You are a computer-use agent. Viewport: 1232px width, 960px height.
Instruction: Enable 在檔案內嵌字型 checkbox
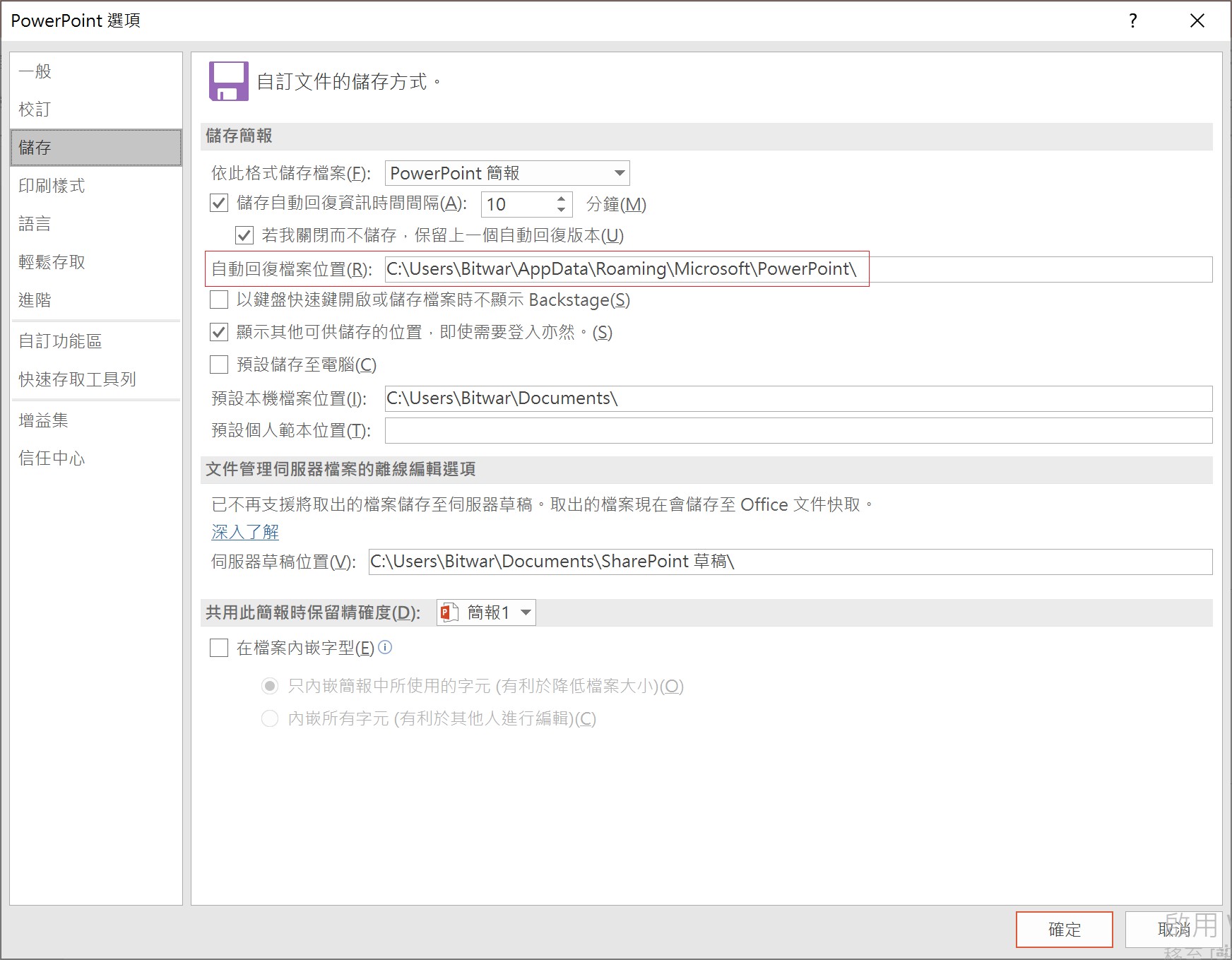click(219, 648)
